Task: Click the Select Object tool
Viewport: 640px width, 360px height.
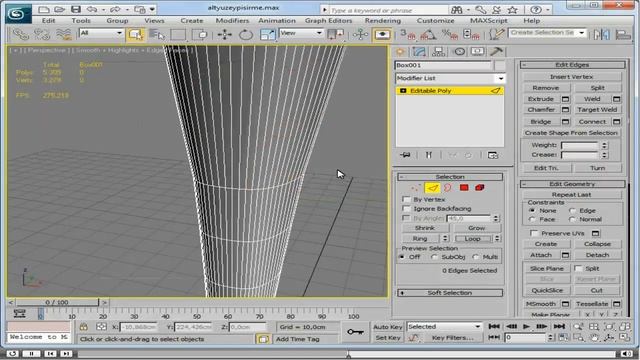Action: (x=135, y=35)
